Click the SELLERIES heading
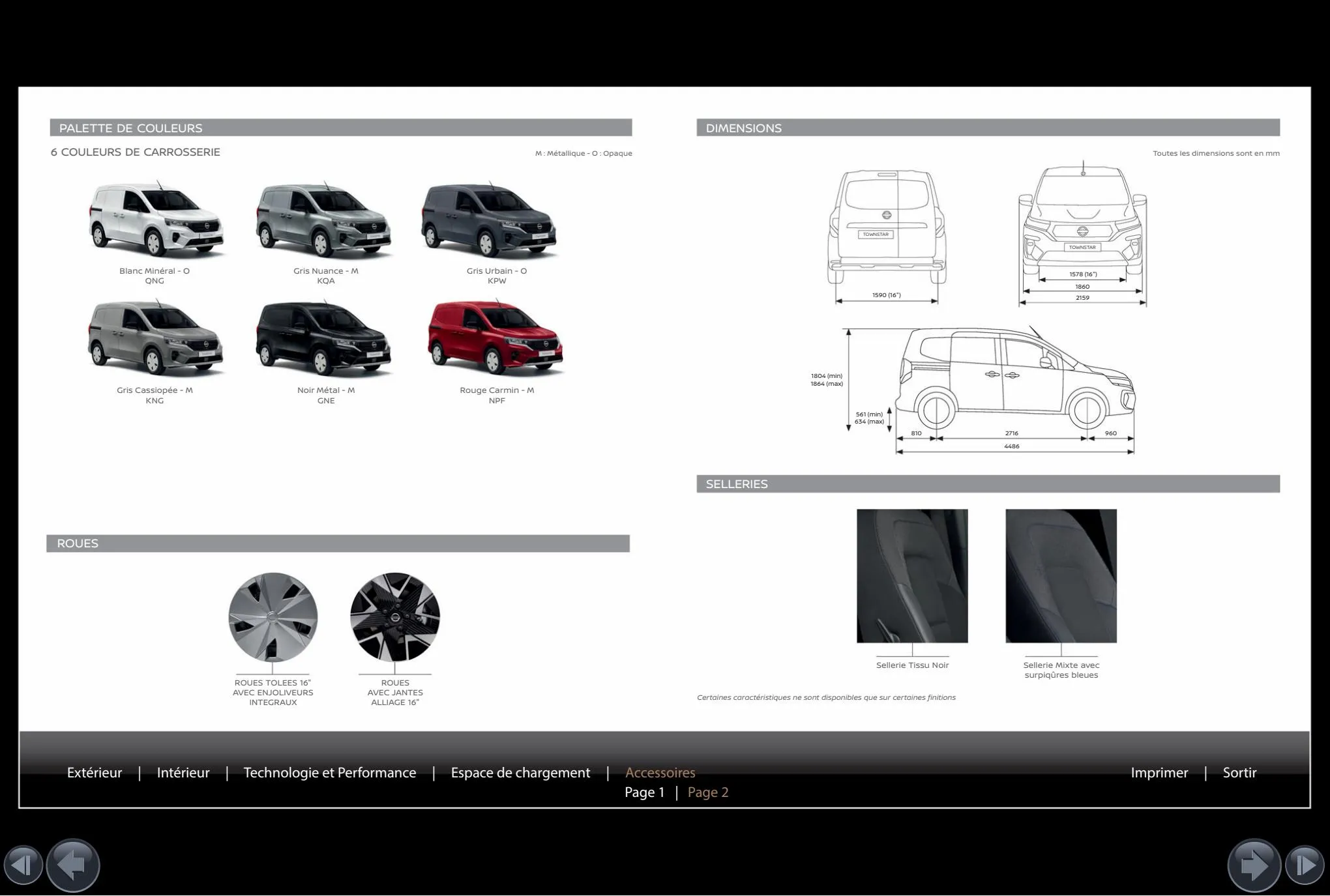Image resolution: width=1330 pixels, height=896 pixels. [x=737, y=484]
